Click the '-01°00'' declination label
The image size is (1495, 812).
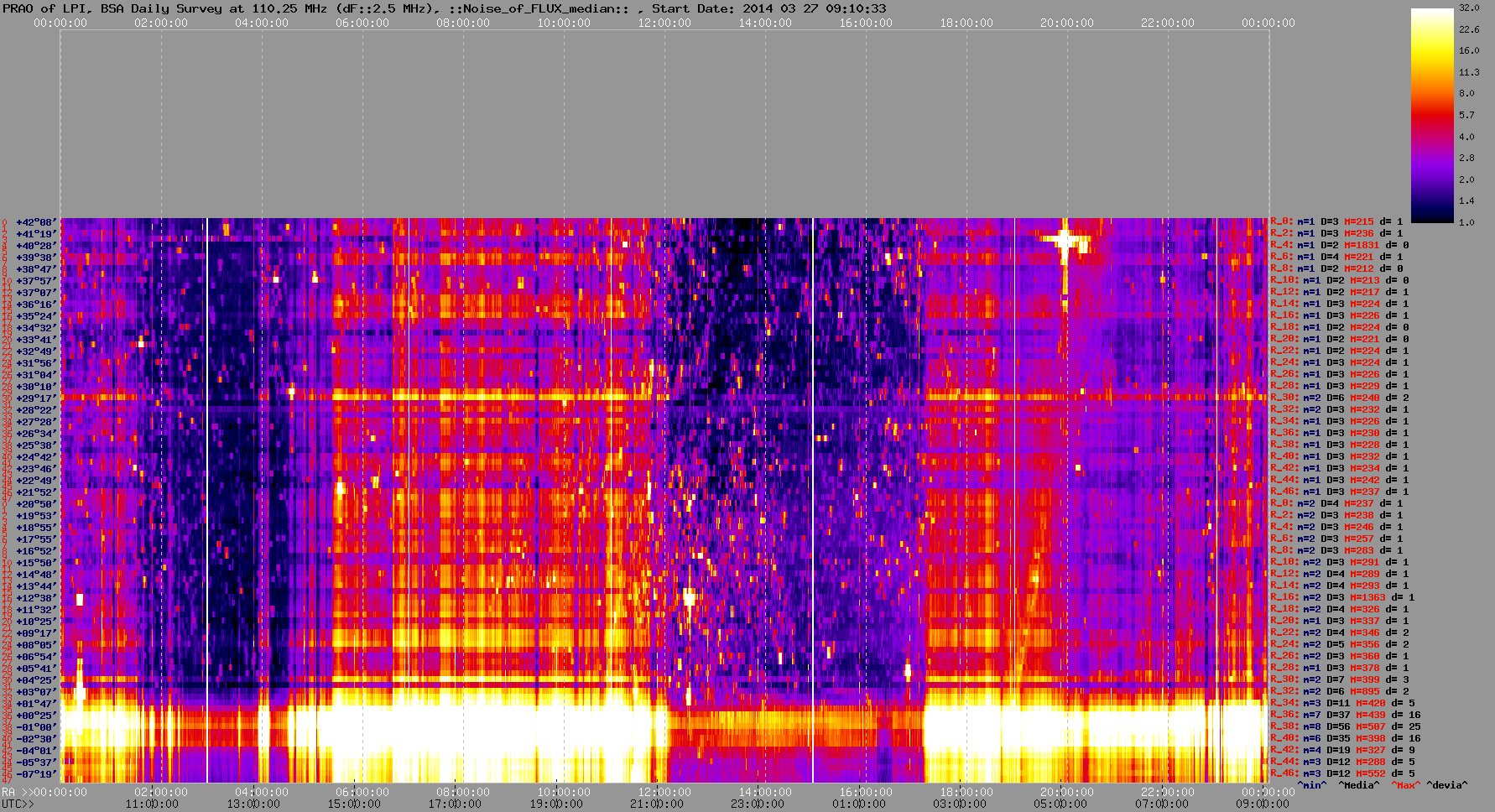point(36,727)
